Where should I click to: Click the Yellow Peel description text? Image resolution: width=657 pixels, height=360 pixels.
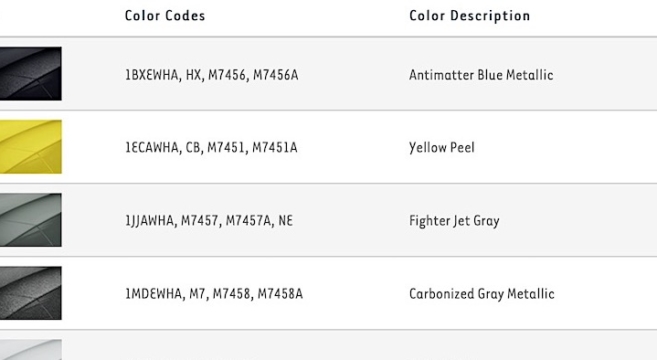(442, 148)
